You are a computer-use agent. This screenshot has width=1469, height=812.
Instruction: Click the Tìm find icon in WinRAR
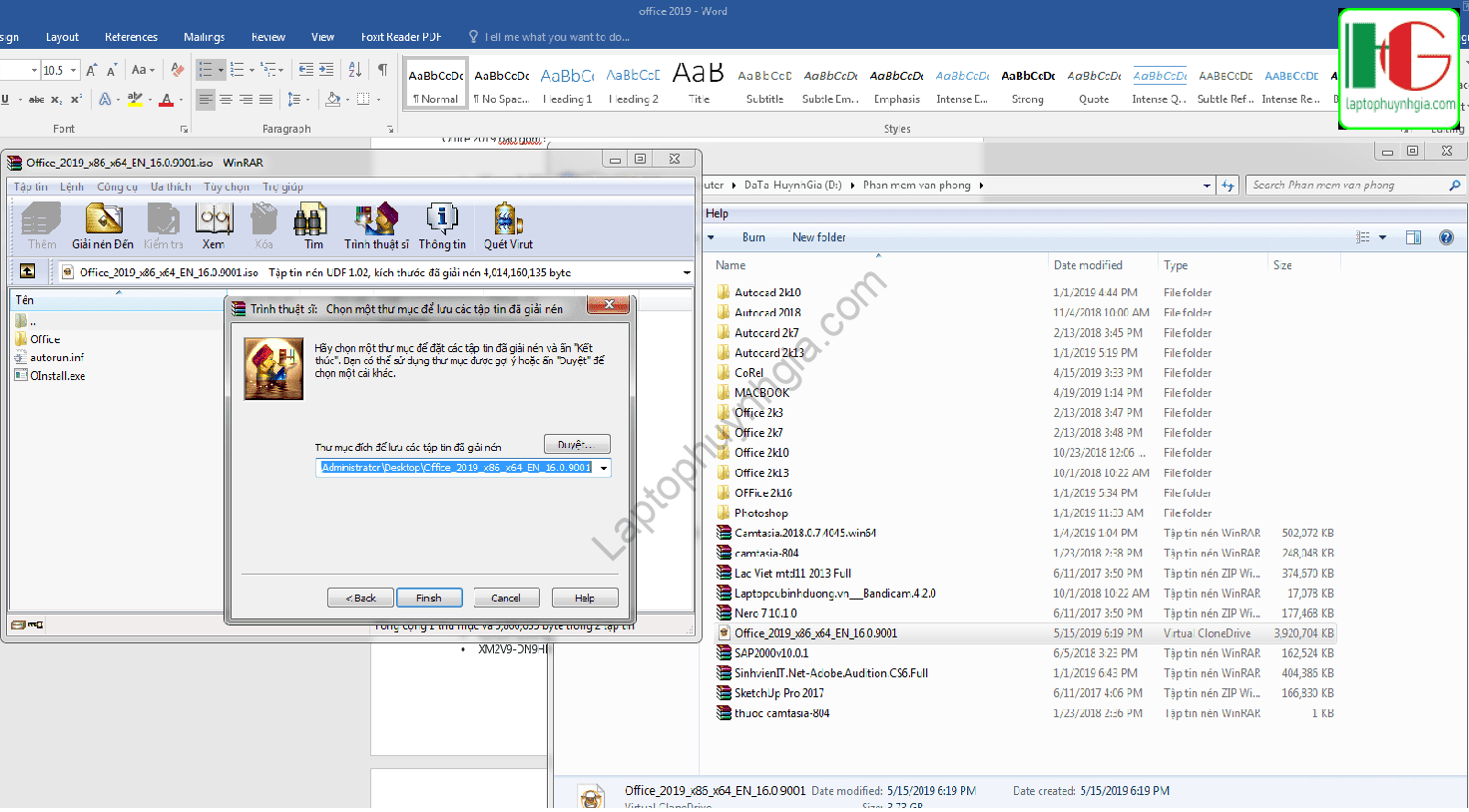coord(313,226)
